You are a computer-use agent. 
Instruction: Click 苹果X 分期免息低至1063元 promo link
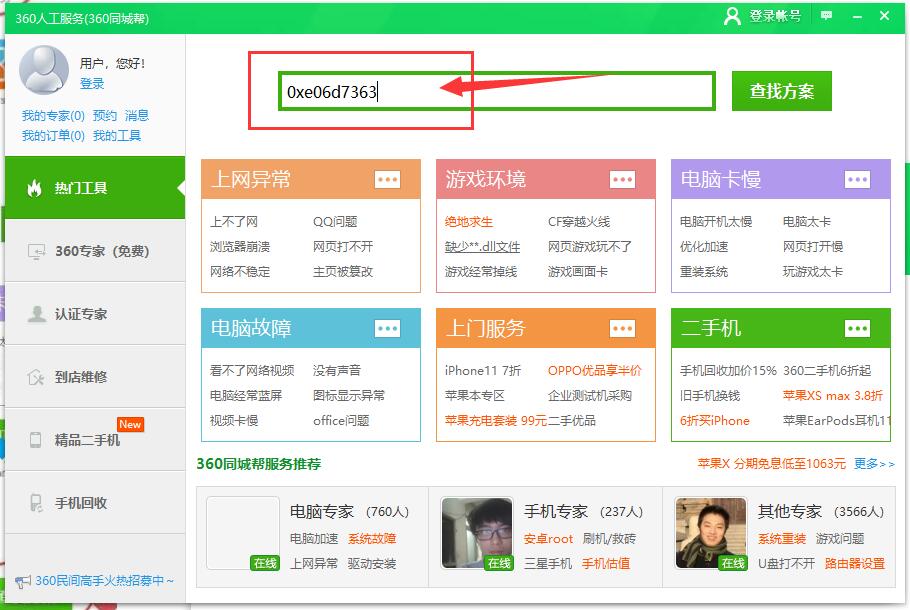pos(771,464)
